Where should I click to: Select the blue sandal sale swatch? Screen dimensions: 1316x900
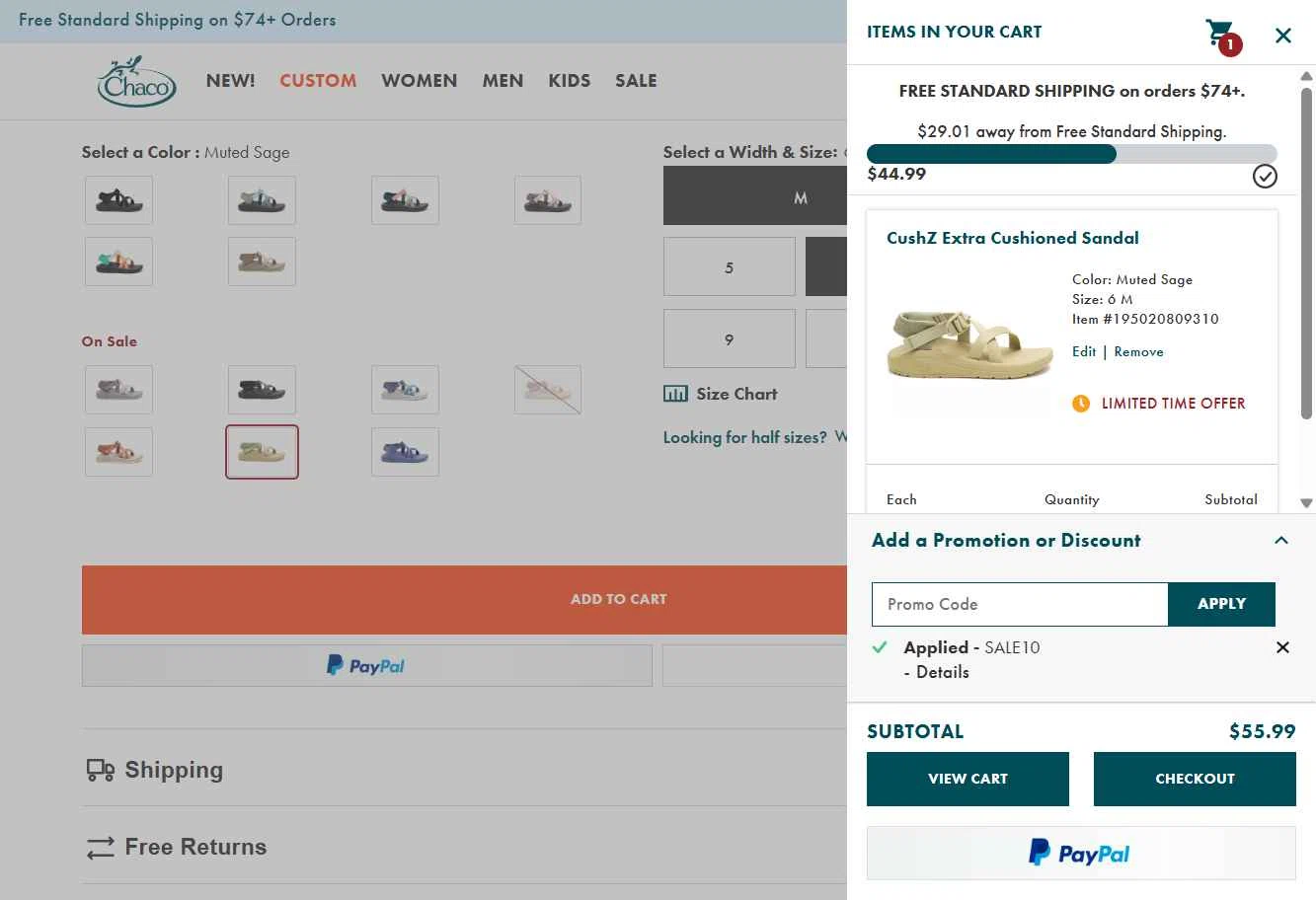(x=405, y=452)
